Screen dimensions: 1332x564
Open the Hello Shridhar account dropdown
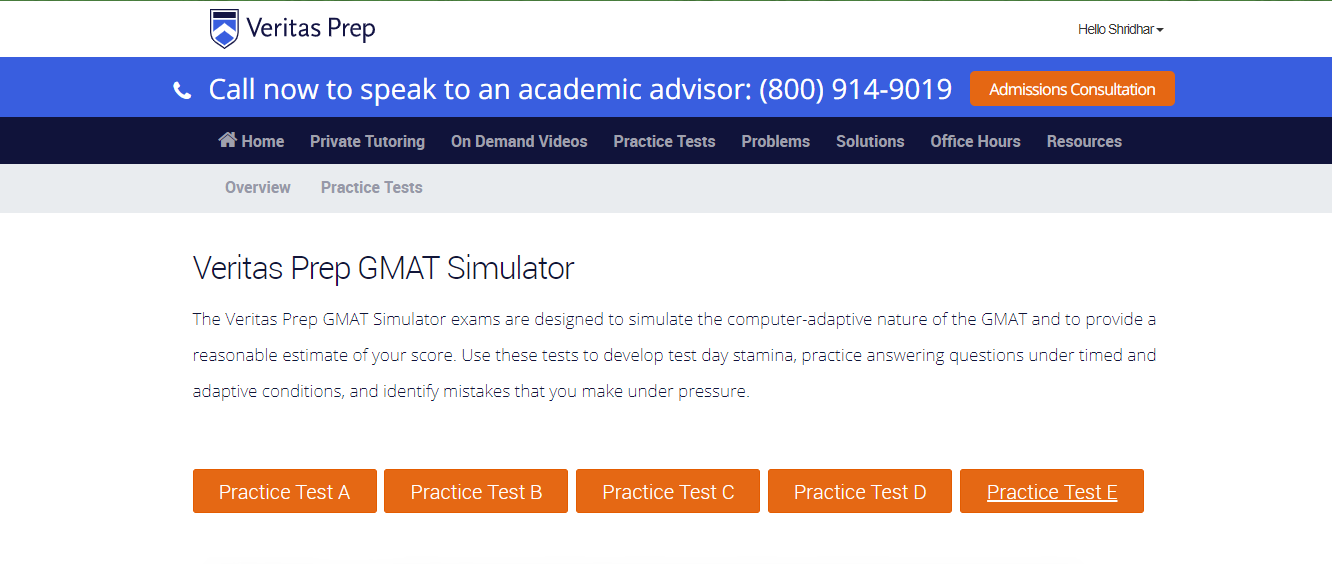pyautogui.click(x=1120, y=30)
